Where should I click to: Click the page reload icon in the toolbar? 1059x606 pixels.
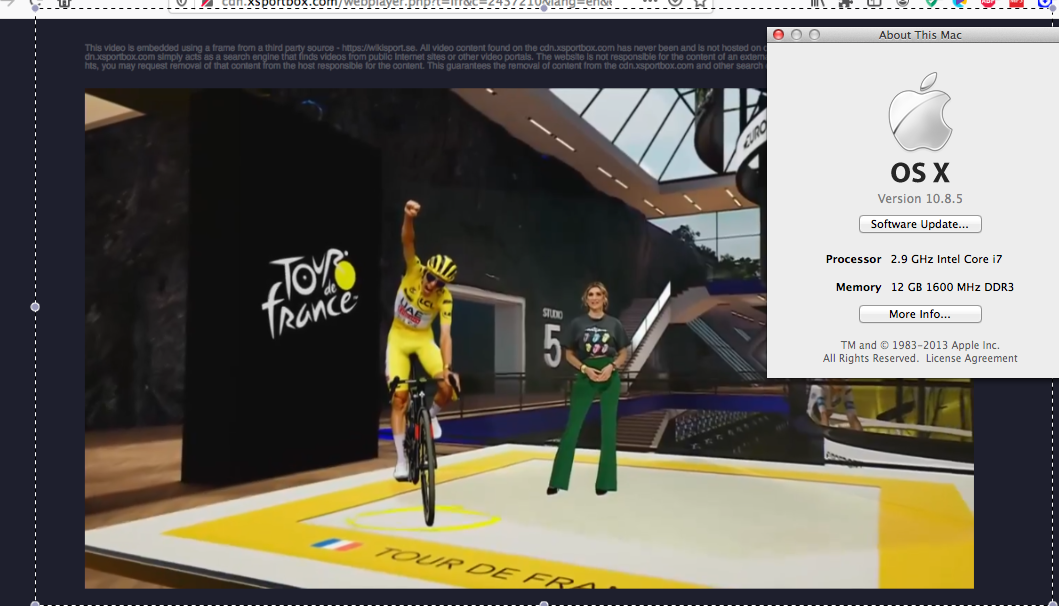coord(34,3)
